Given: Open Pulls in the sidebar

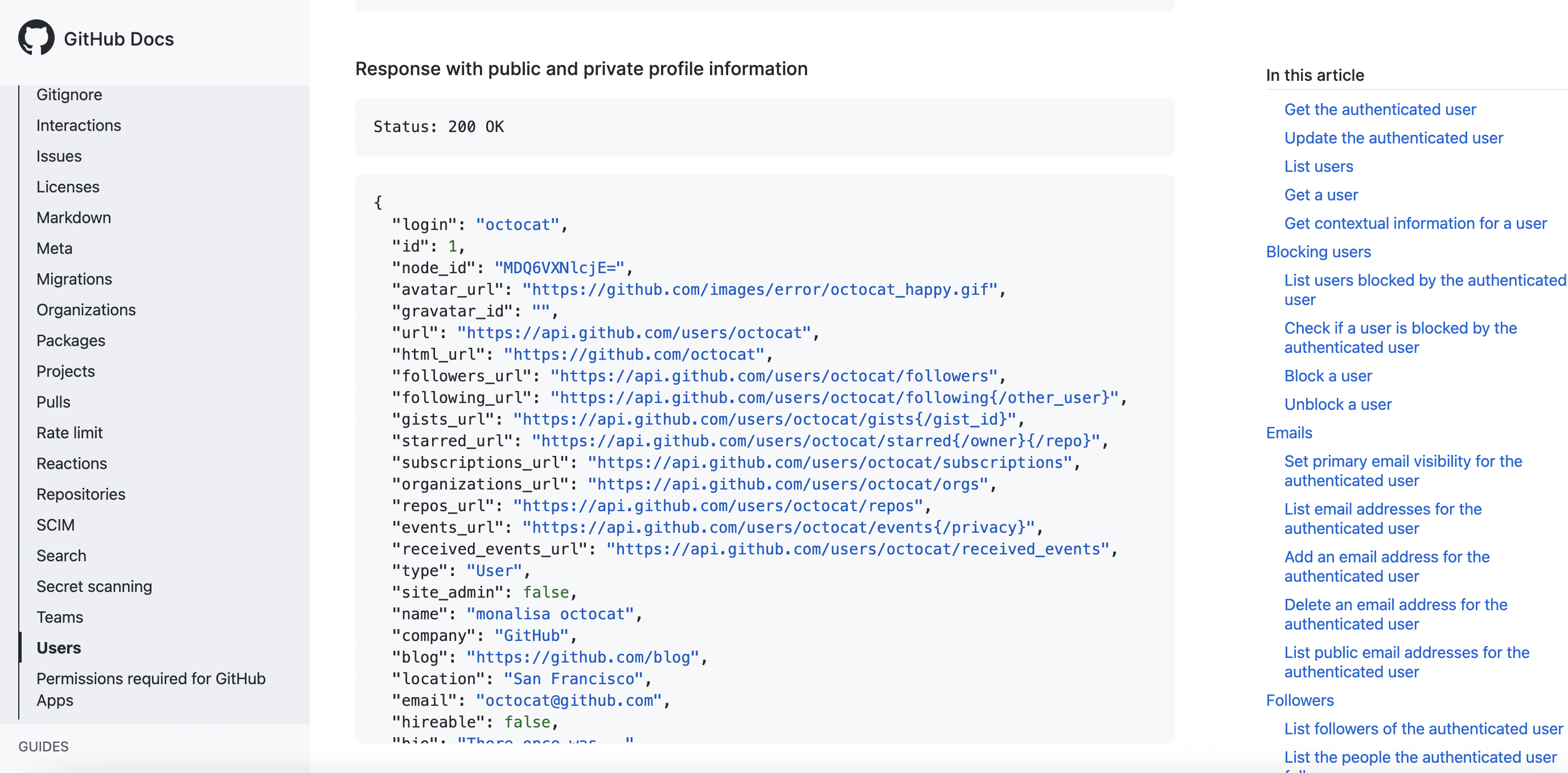Looking at the screenshot, I should click(x=54, y=402).
